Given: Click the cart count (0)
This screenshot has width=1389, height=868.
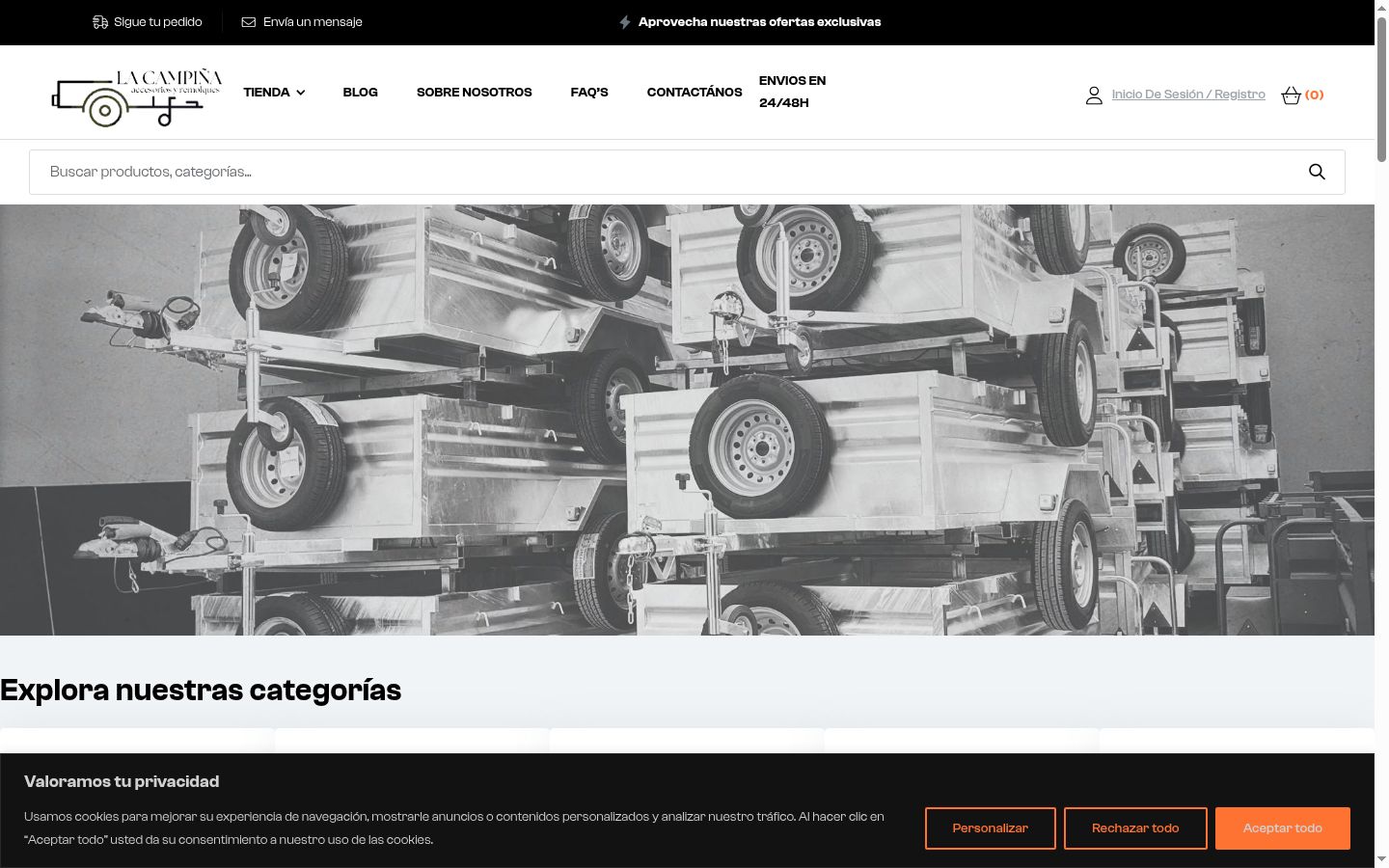Looking at the screenshot, I should (x=1314, y=95).
